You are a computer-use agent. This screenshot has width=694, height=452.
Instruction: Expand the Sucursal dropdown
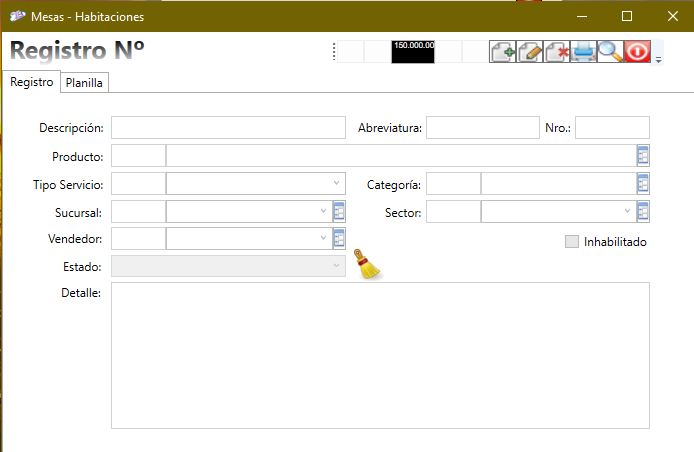pos(324,212)
